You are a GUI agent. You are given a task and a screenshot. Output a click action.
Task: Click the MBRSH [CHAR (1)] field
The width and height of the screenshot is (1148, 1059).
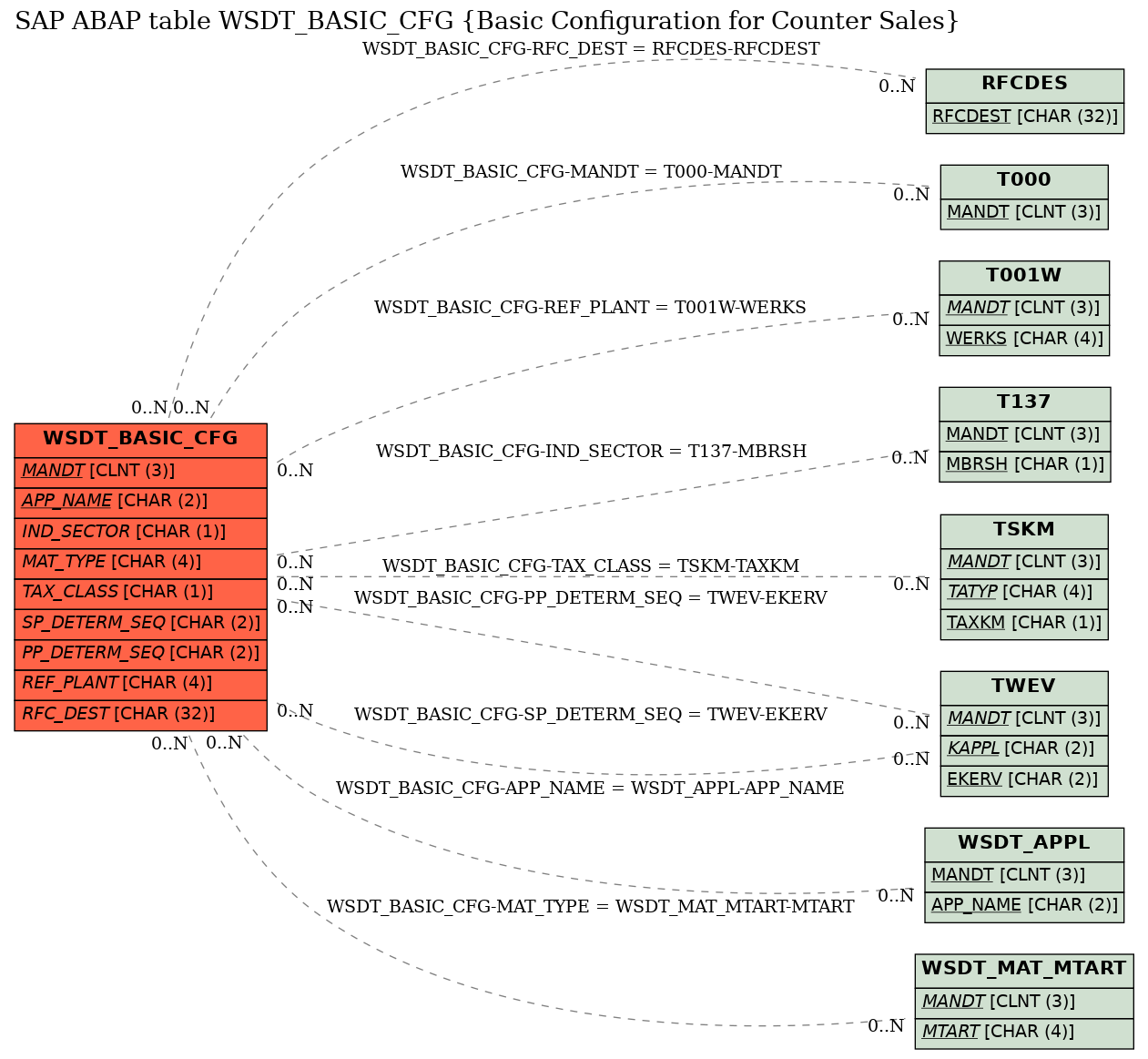pos(1025,466)
